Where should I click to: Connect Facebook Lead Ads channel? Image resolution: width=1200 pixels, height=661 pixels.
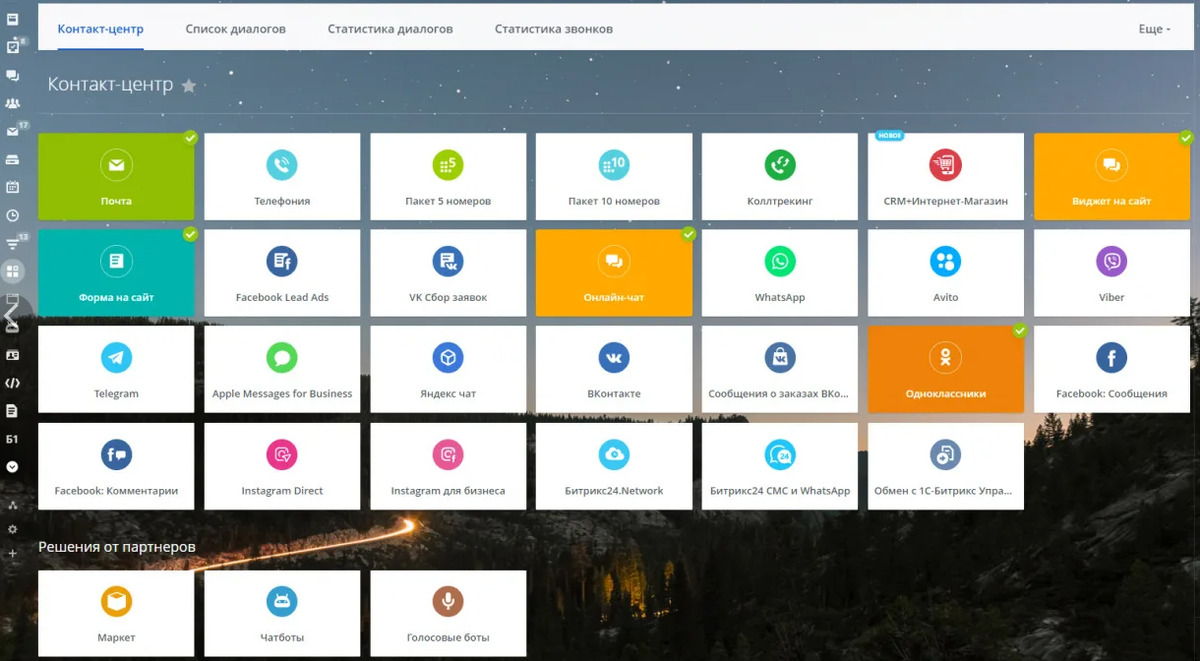[282, 273]
